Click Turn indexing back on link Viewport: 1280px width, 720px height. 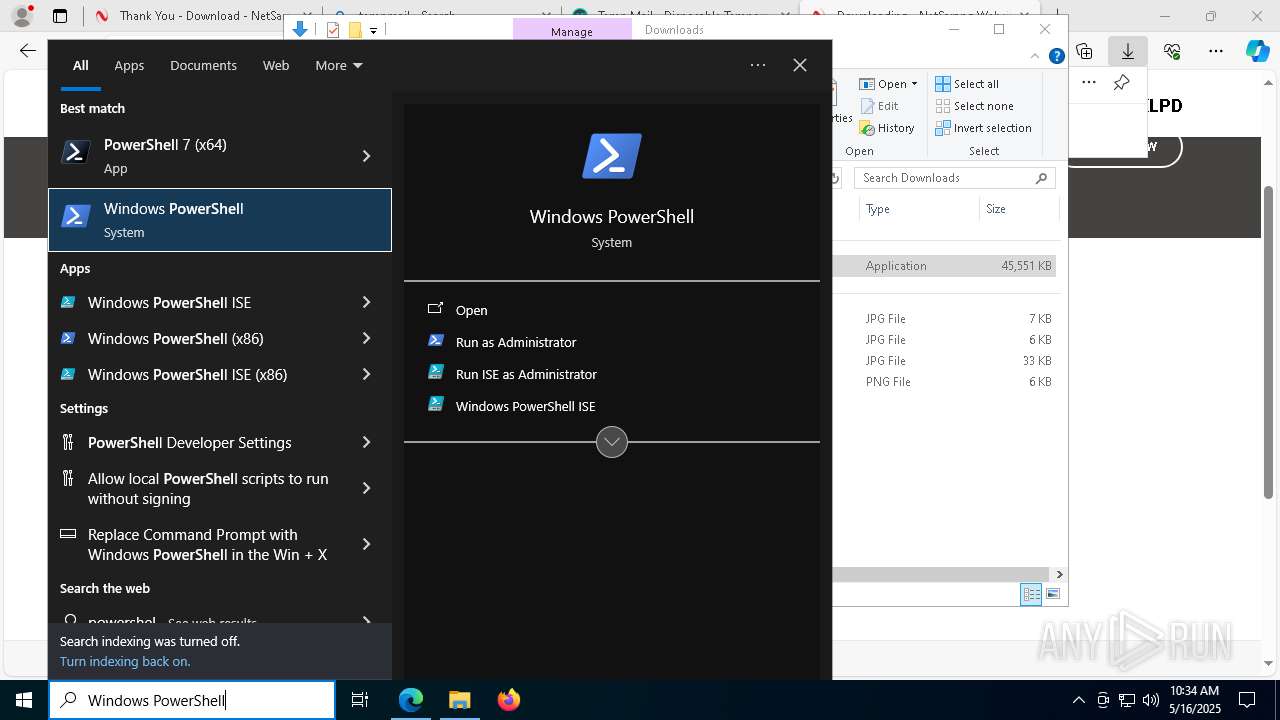125,661
